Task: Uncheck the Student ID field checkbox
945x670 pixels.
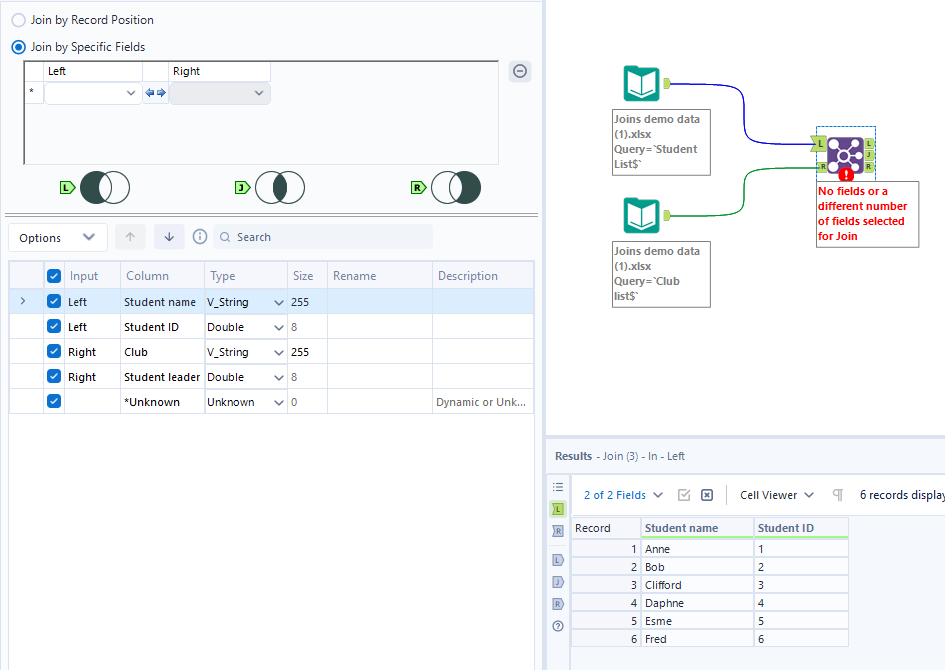Action: point(54,327)
